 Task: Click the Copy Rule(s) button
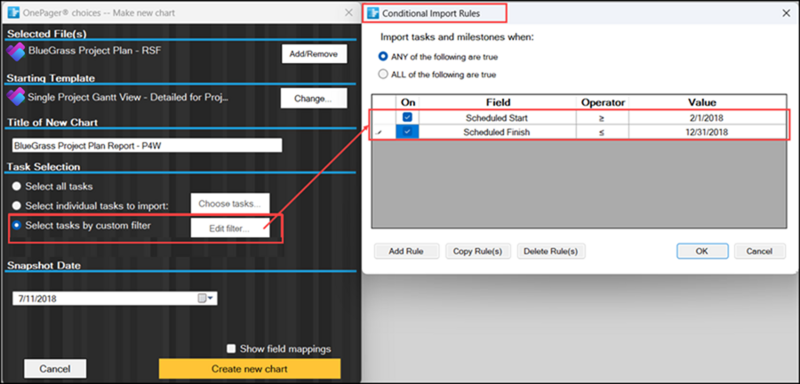(x=478, y=251)
